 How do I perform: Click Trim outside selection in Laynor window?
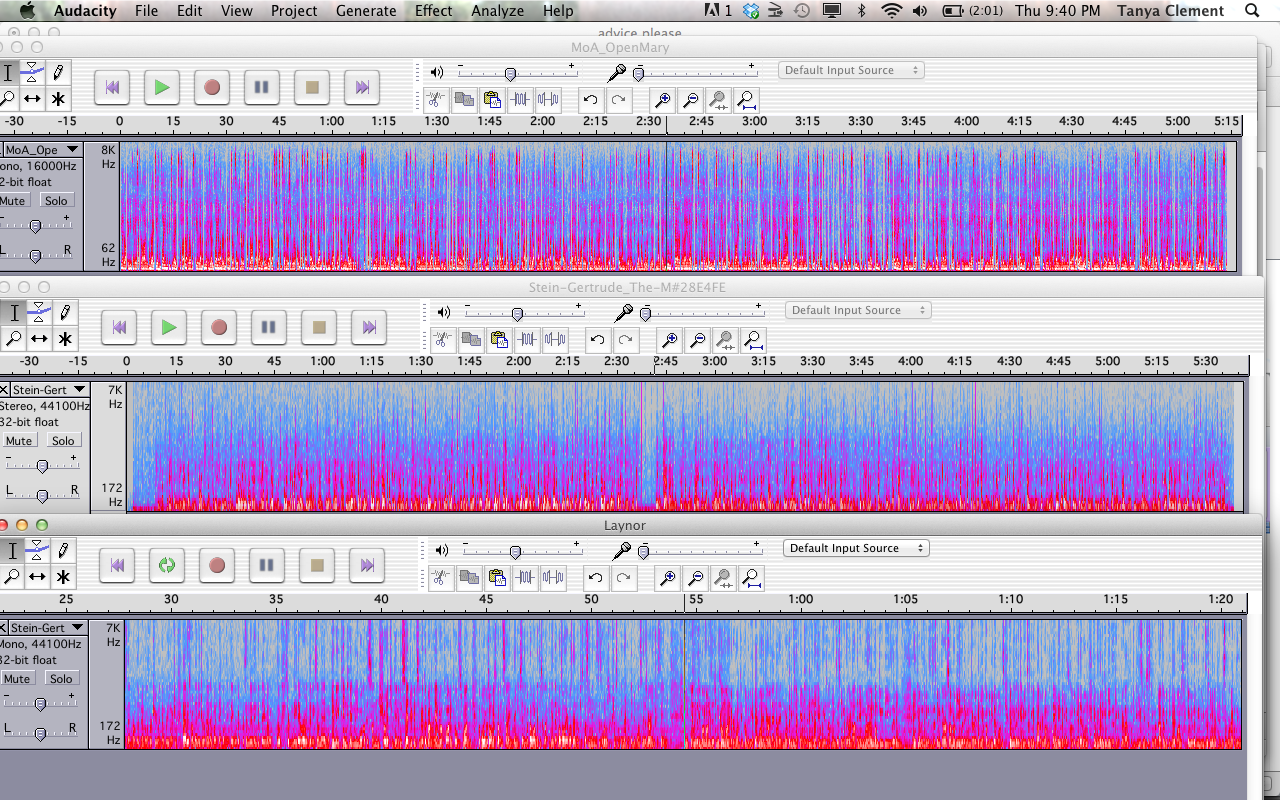tap(525, 577)
